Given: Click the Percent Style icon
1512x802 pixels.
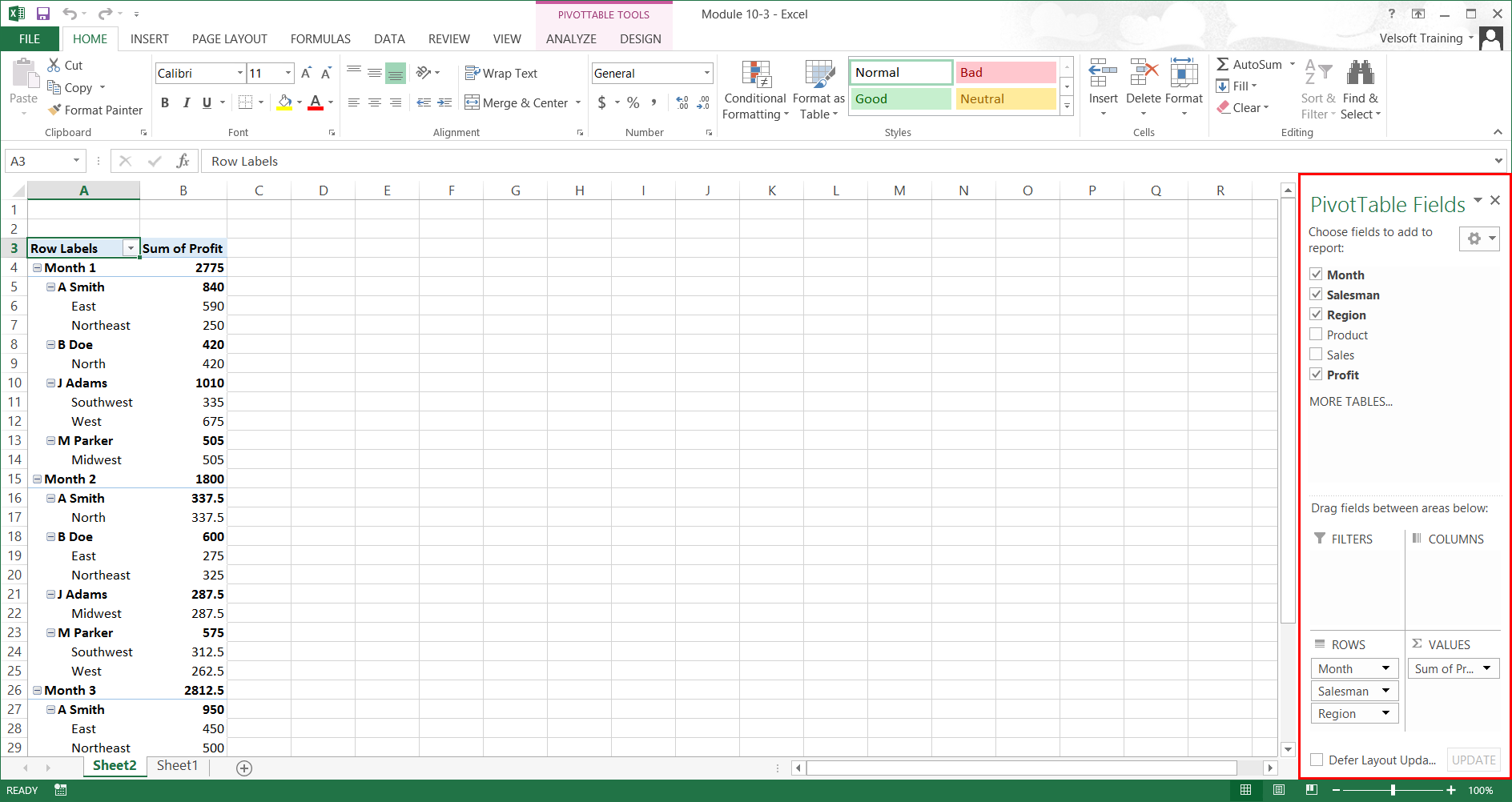Looking at the screenshot, I should tap(632, 102).
